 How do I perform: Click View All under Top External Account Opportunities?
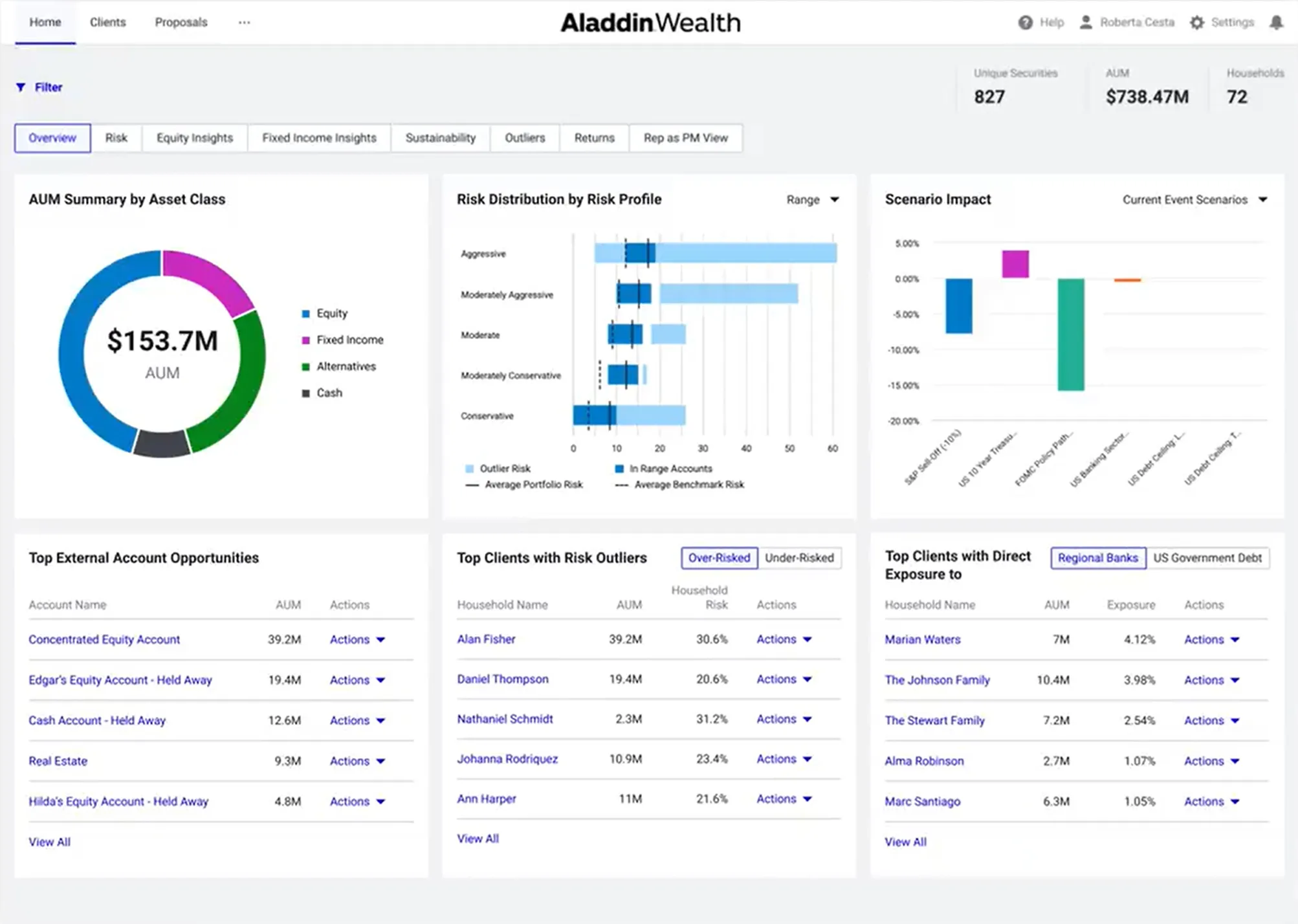(49, 841)
